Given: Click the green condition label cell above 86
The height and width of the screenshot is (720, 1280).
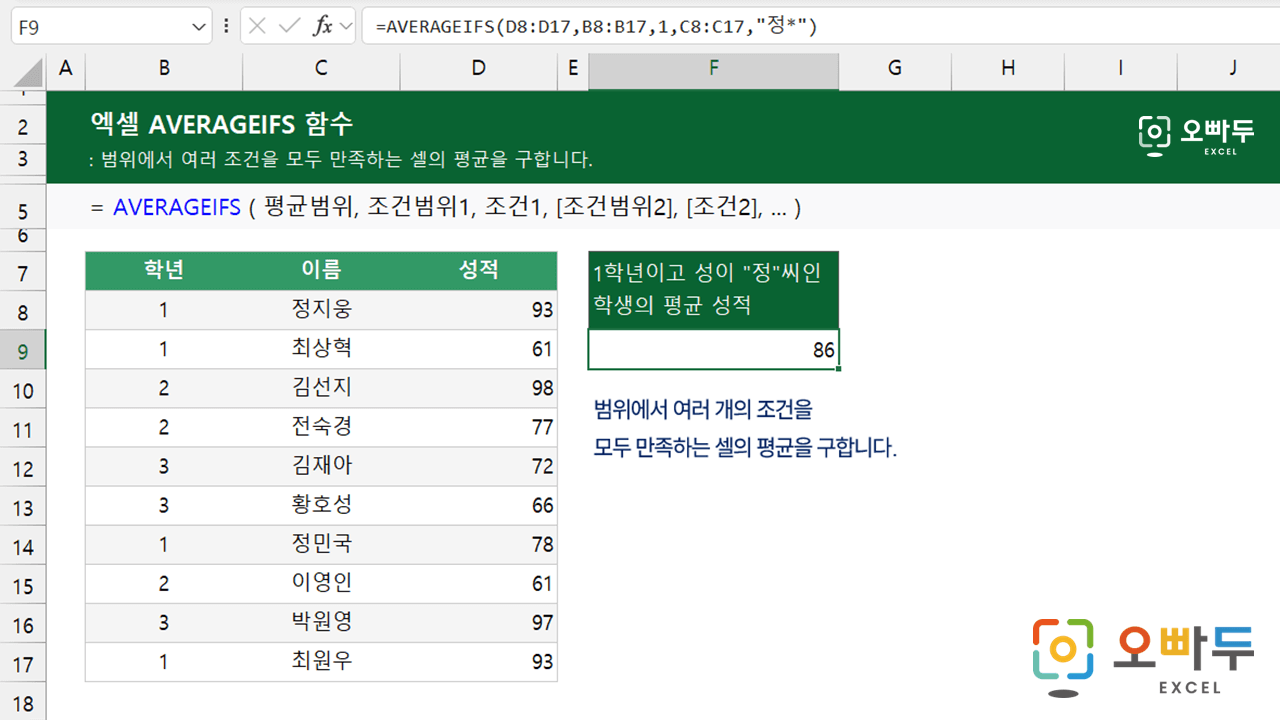Looking at the screenshot, I should (x=714, y=289).
